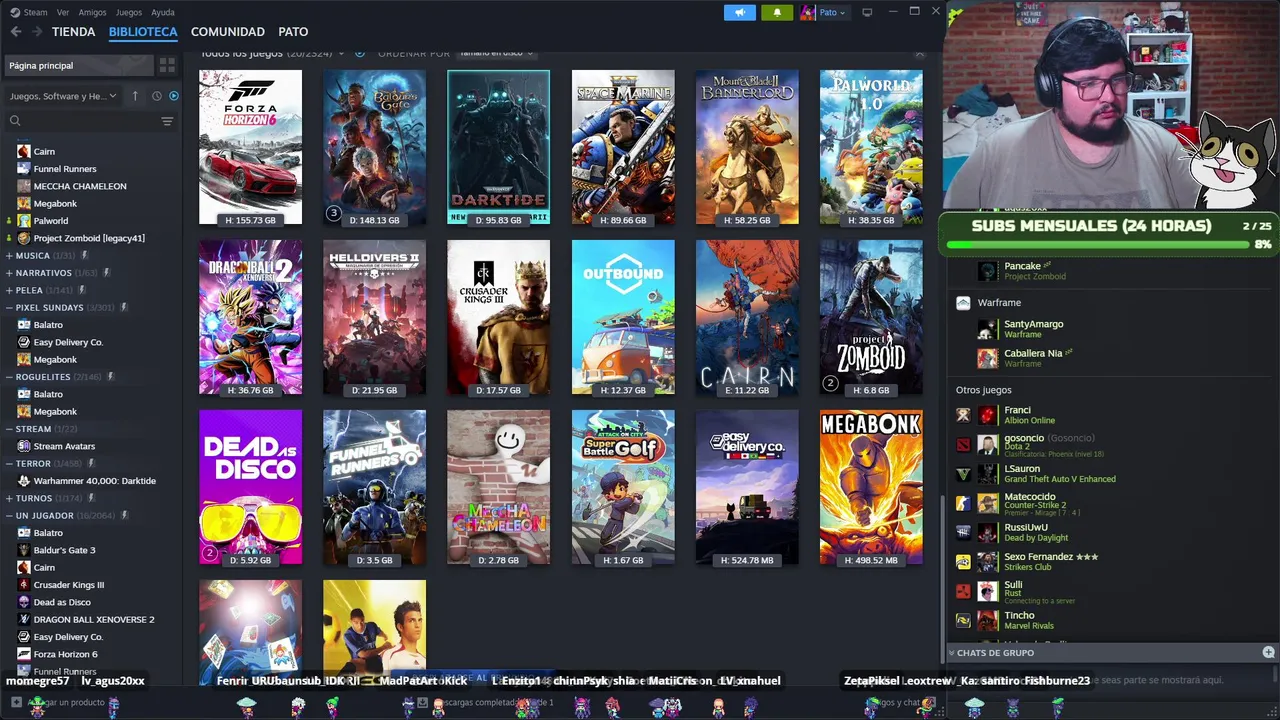
Task: Select the Forza Horizon 6 game cover
Action: (250, 148)
